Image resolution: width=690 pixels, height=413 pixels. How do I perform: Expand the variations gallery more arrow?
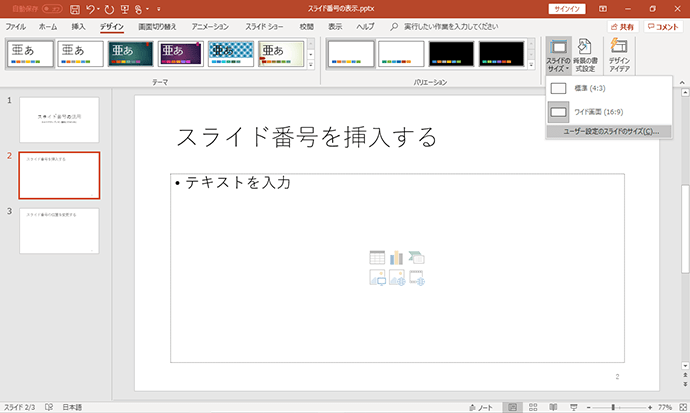[531, 65]
